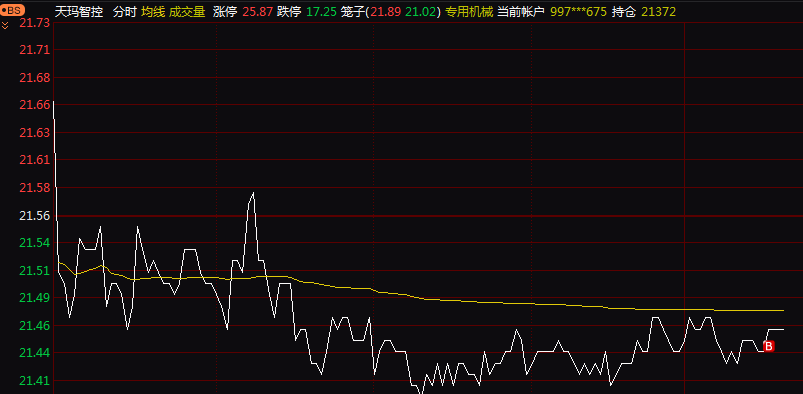Click price axis label 21.63
803x394 pixels.
click(x=35, y=133)
